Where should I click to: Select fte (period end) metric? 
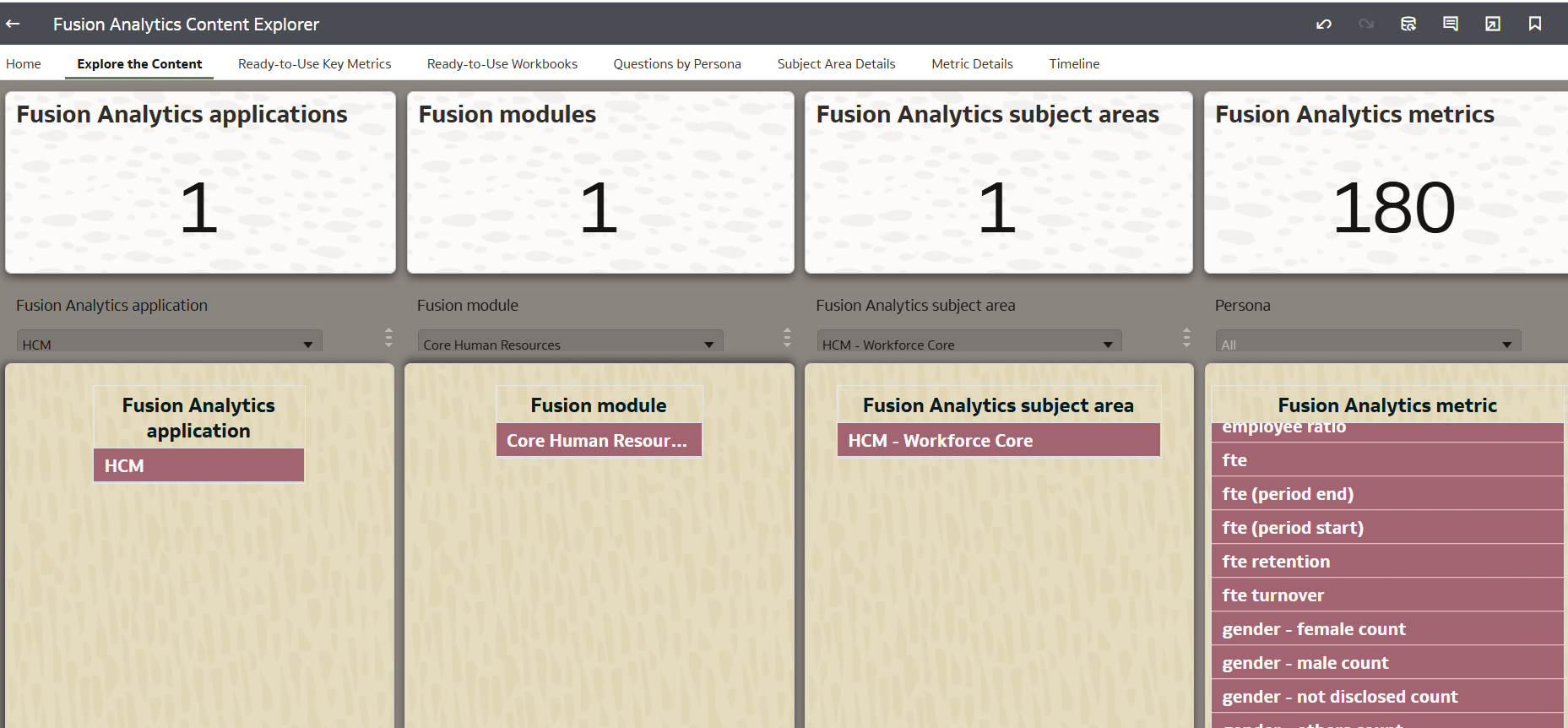point(1387,493)
